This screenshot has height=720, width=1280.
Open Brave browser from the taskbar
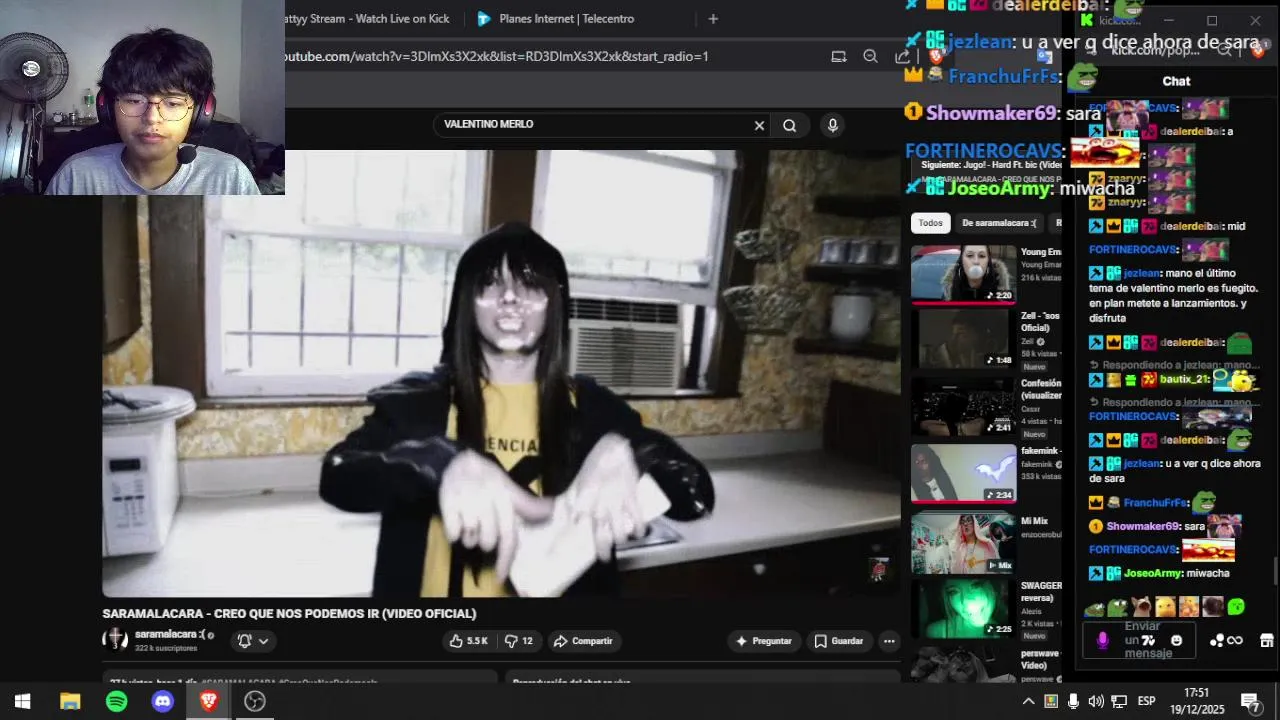point(208,701)
